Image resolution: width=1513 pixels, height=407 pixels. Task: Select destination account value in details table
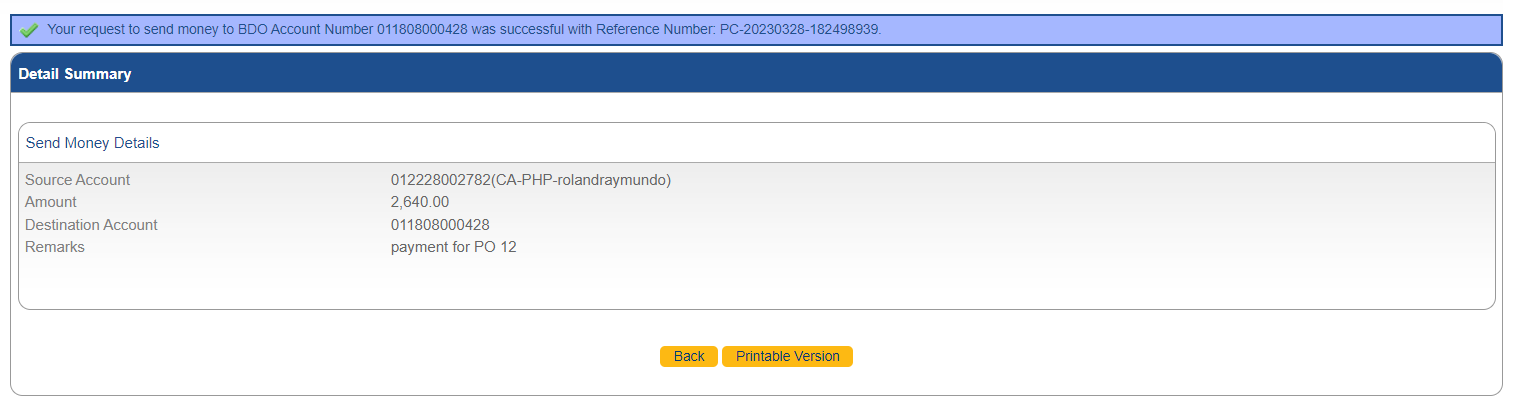440,225
